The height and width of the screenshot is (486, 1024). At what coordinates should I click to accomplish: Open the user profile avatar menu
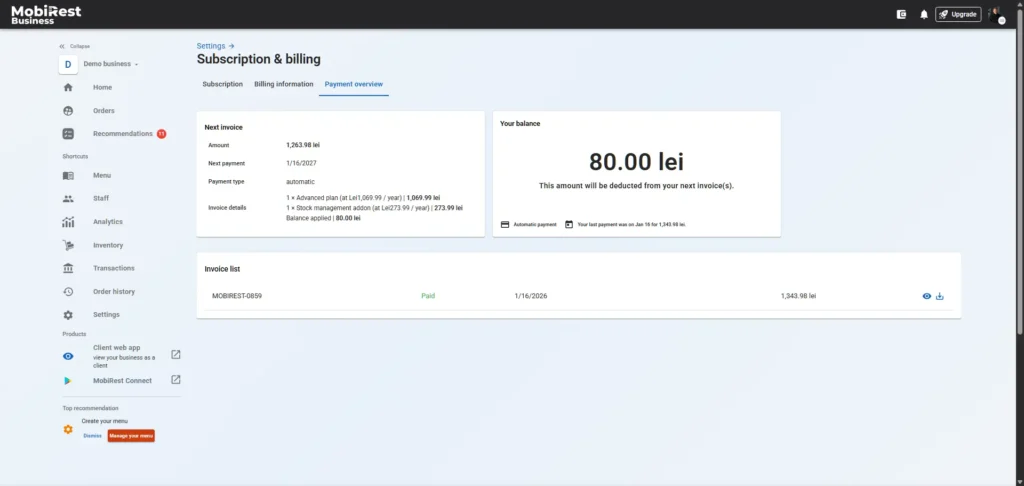tap(995, 14)
